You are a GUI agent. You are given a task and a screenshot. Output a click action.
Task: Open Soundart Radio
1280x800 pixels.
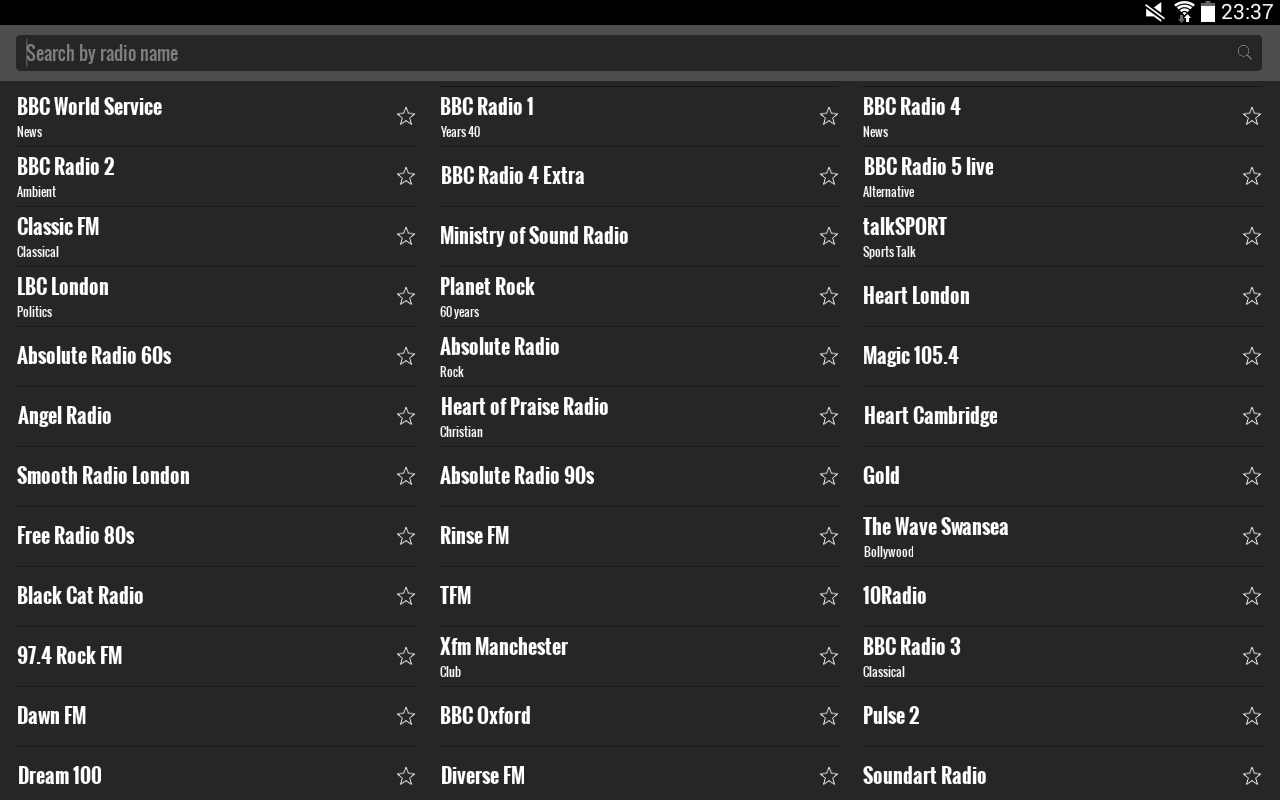pyautogui.click(x=925, y=776)
